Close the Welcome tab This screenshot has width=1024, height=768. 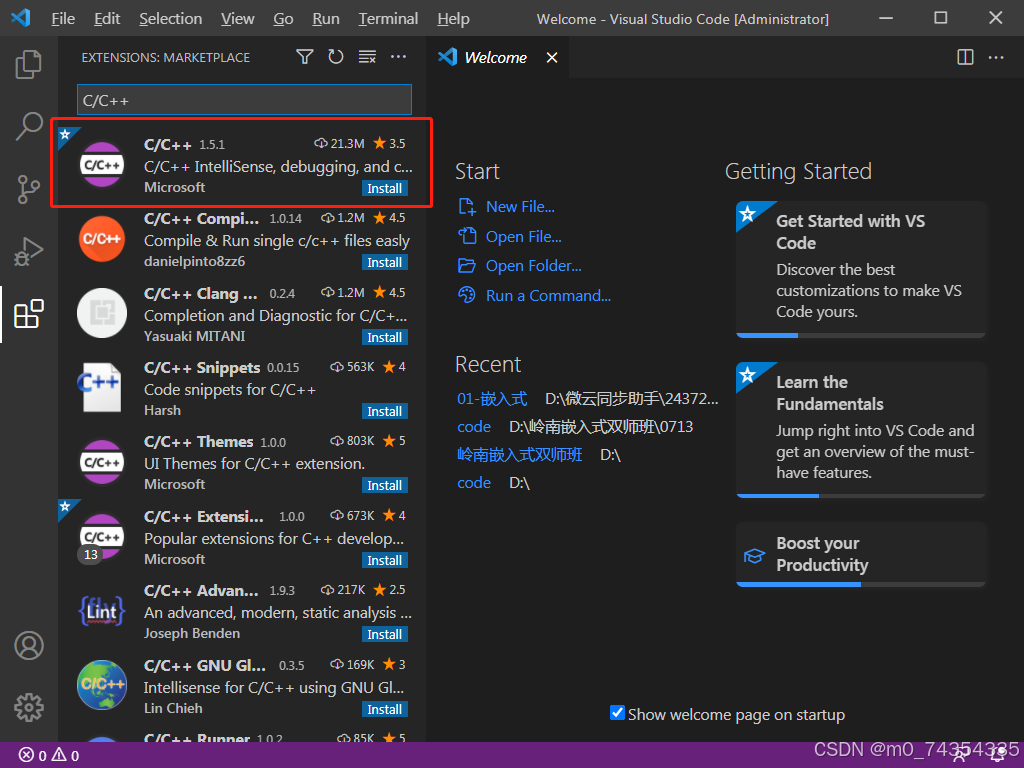(552, 57)
